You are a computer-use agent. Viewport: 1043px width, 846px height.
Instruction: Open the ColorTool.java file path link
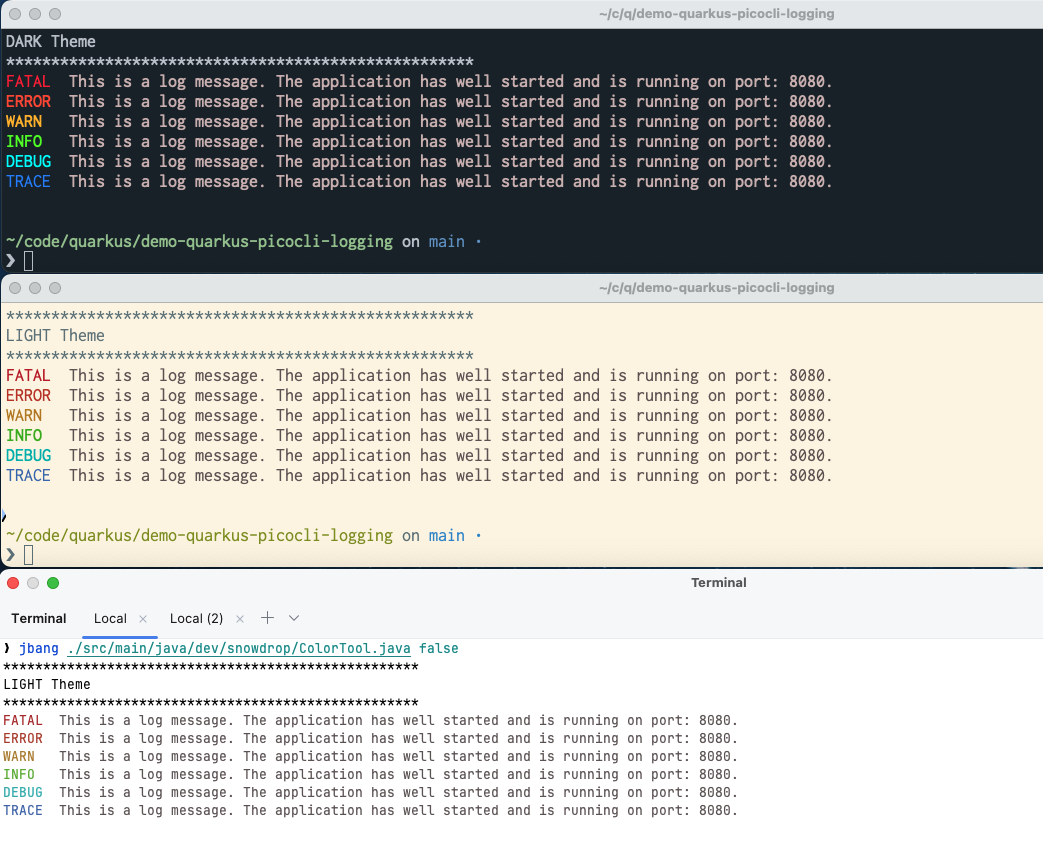(239, 648)
